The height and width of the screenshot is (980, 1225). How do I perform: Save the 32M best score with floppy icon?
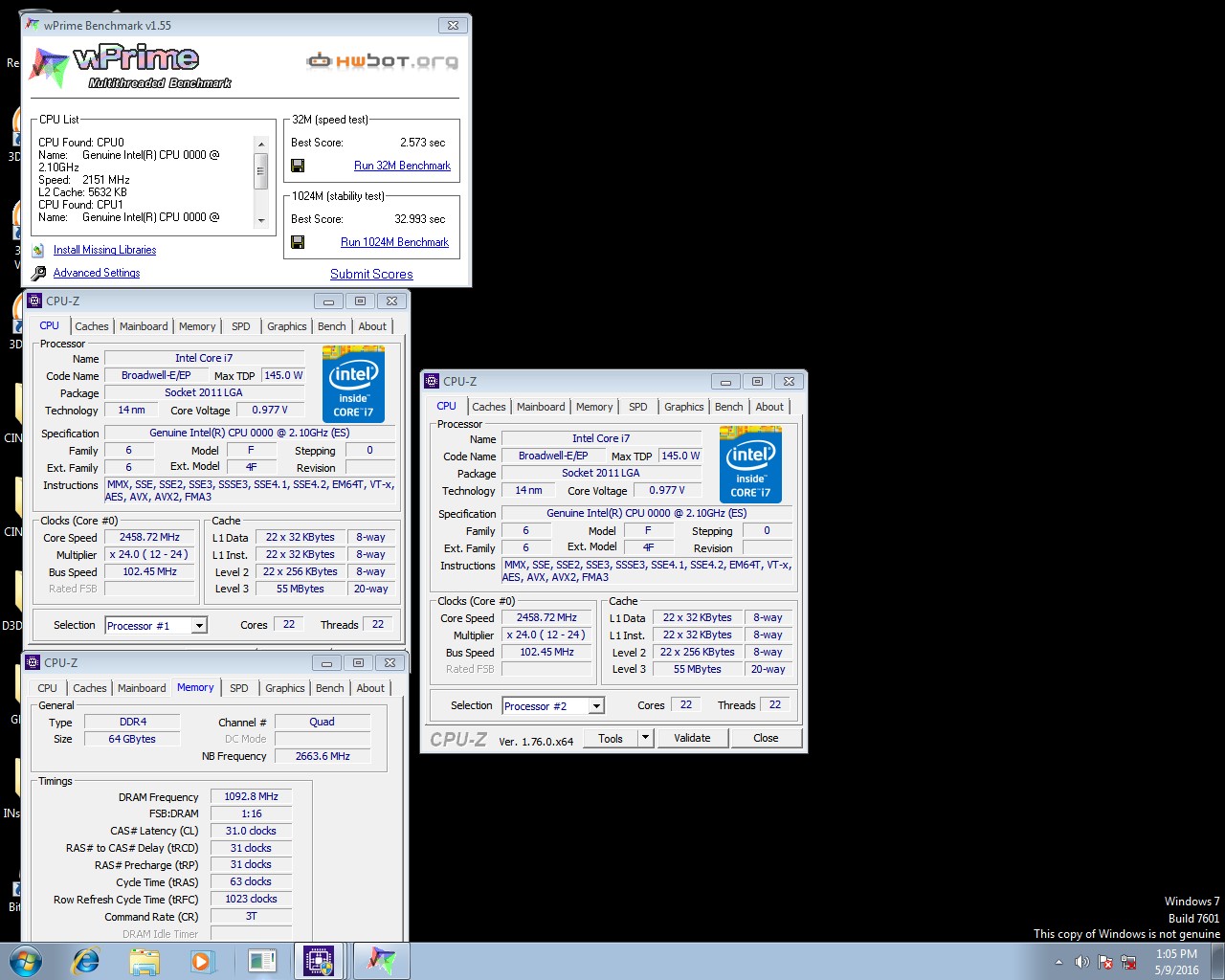298,166
